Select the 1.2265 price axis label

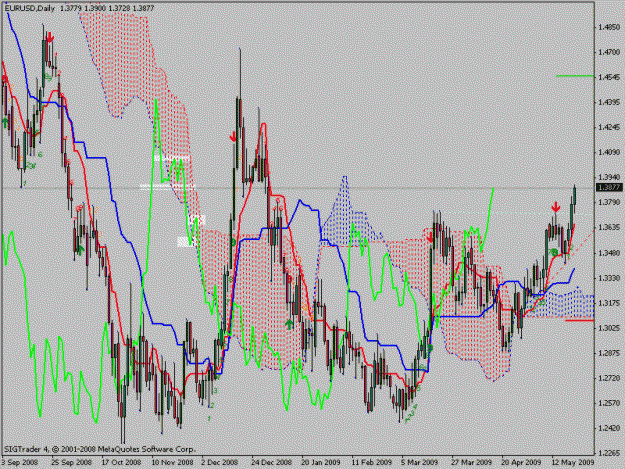(609, 453)
